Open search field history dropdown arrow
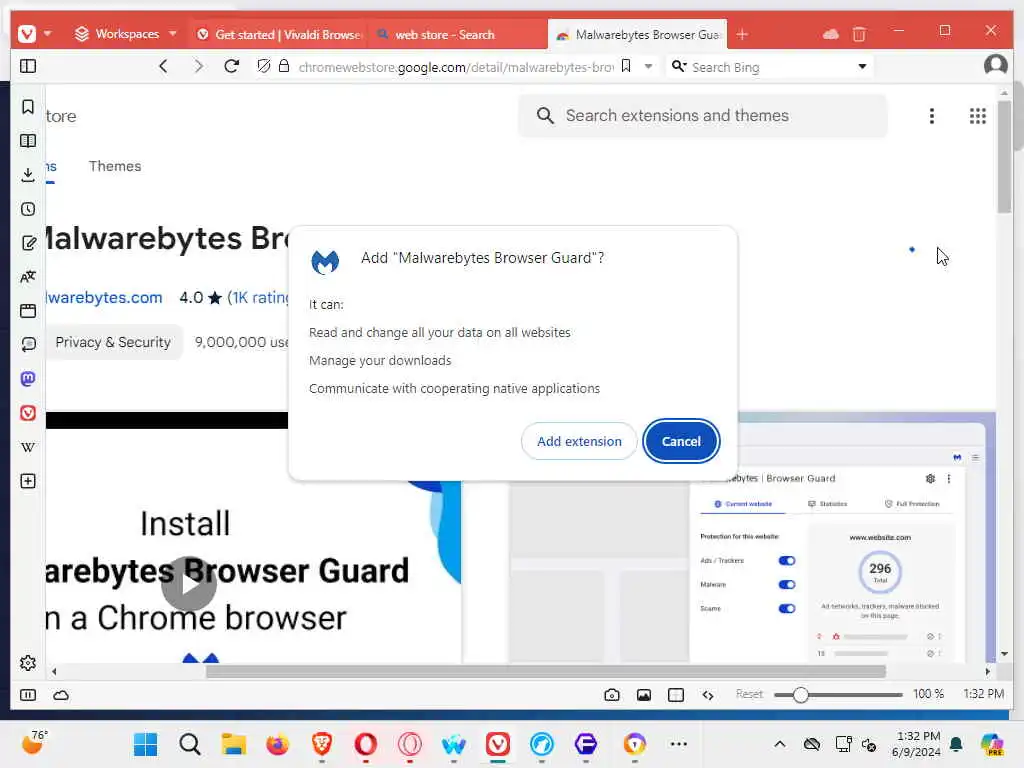This screenshot has height=768, width=1024. coord(862,66)
